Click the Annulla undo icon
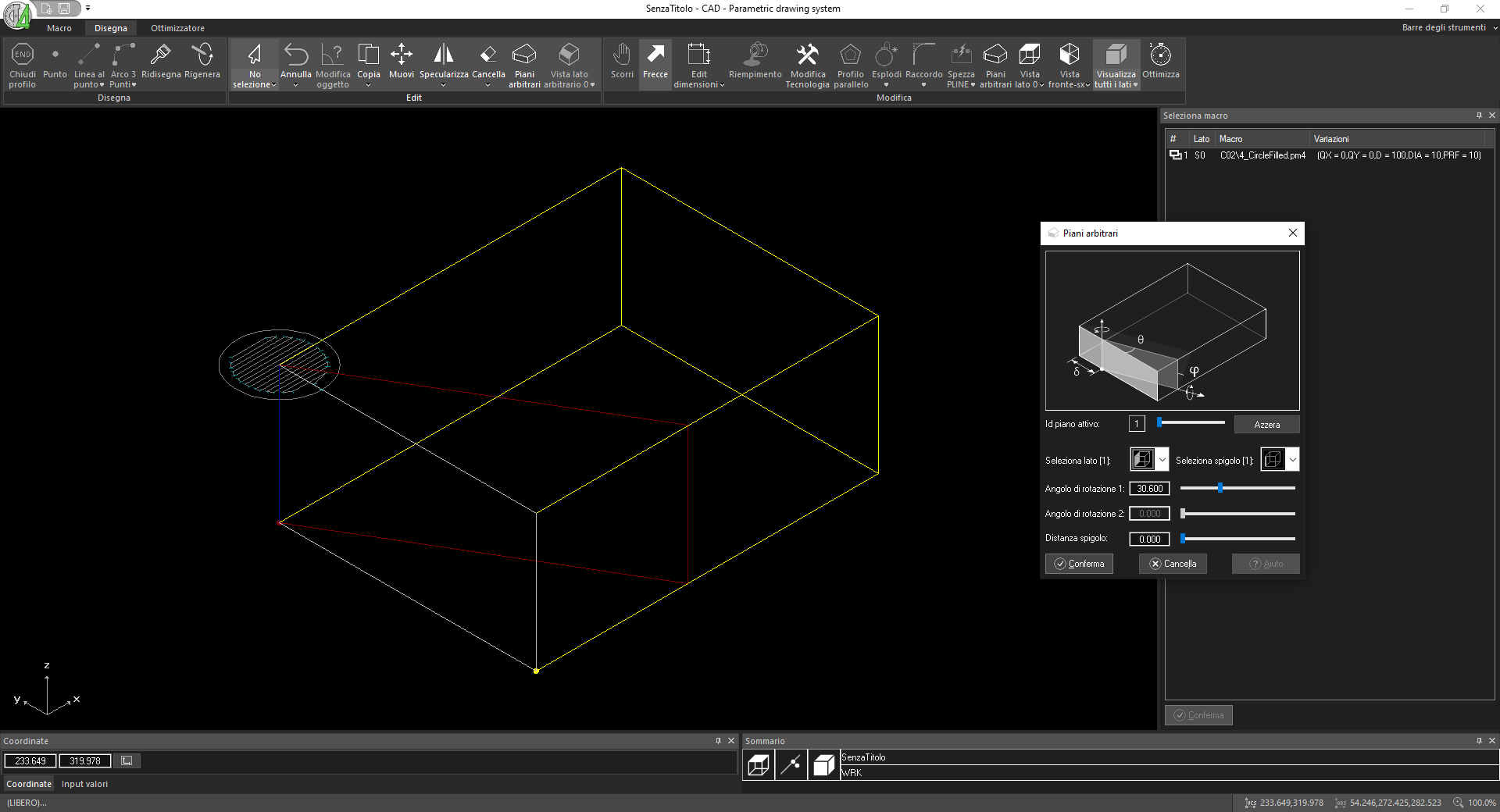Screen dimensions: 1500x812 296,55
